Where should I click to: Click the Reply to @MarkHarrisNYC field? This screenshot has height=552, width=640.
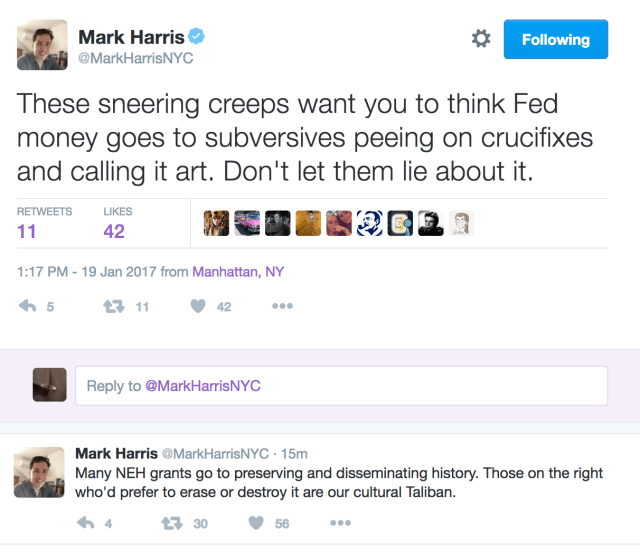341,386
